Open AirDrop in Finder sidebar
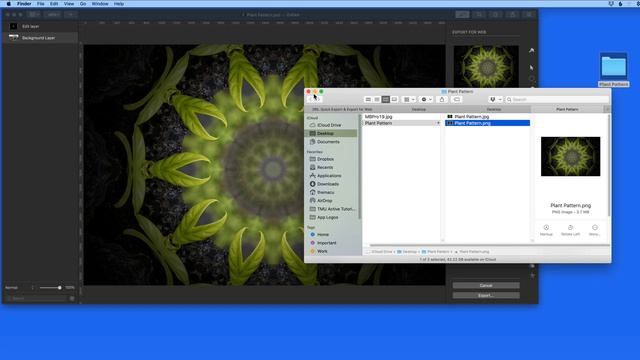The image size is (640, 360). (324, 200)
